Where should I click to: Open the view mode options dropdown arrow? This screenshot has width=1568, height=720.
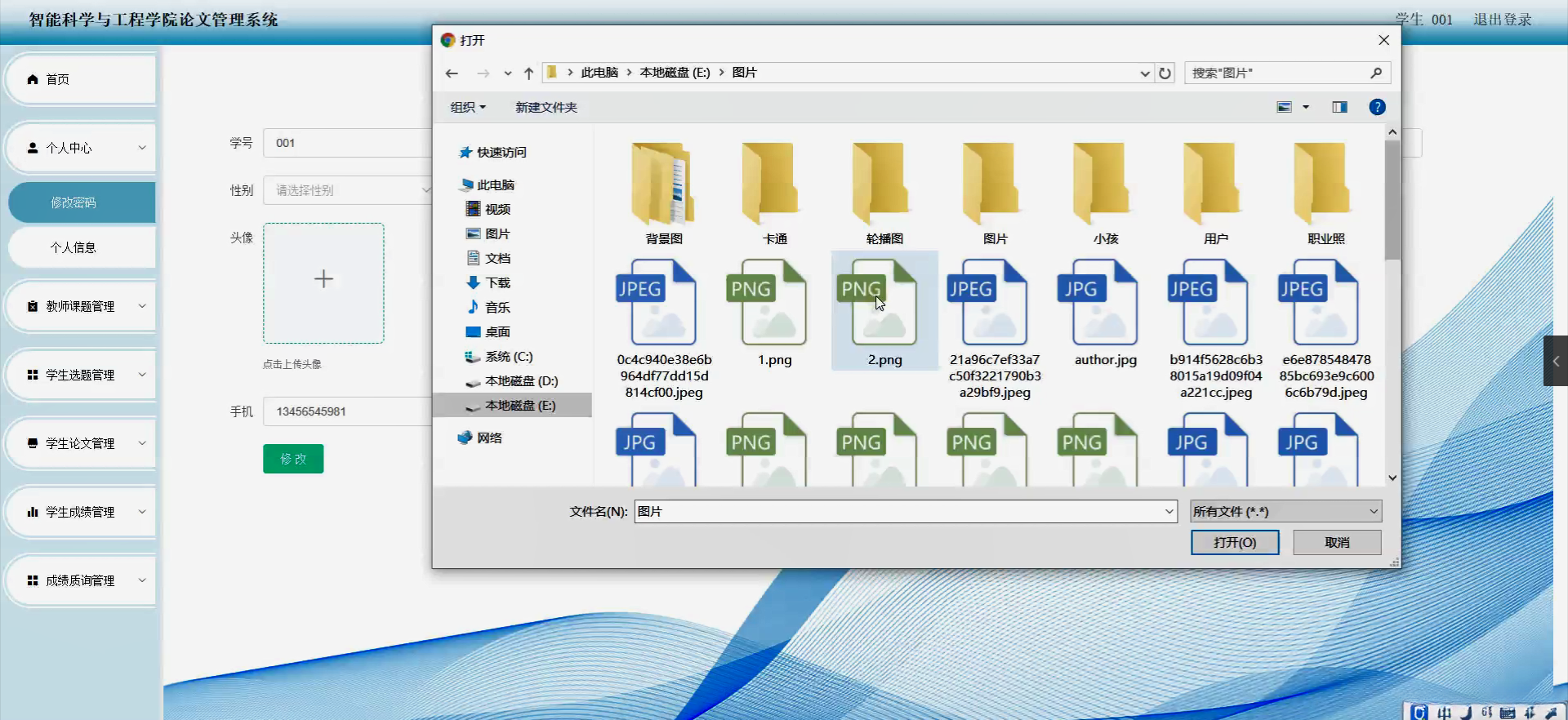point(1306,107)
